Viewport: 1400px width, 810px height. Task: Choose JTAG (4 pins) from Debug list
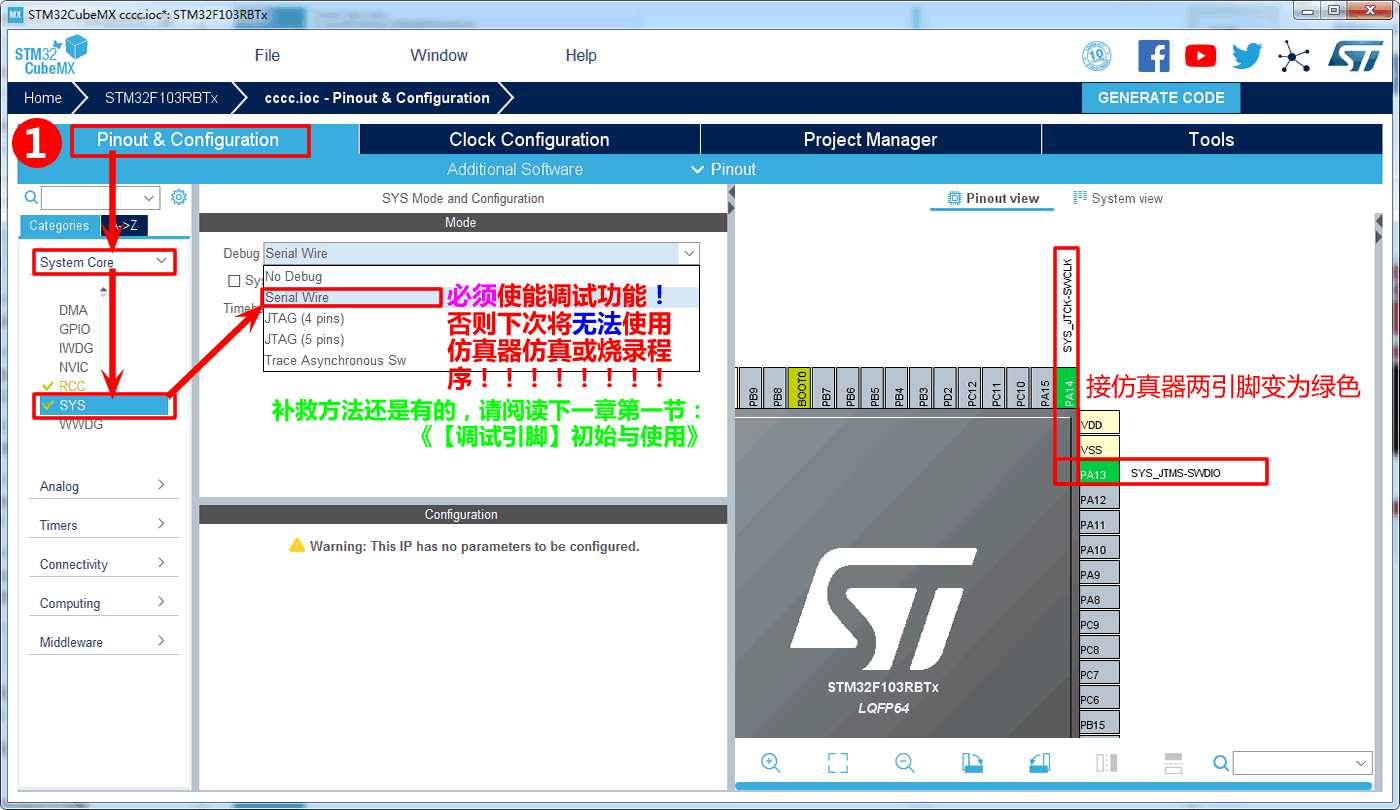point(304,318)
